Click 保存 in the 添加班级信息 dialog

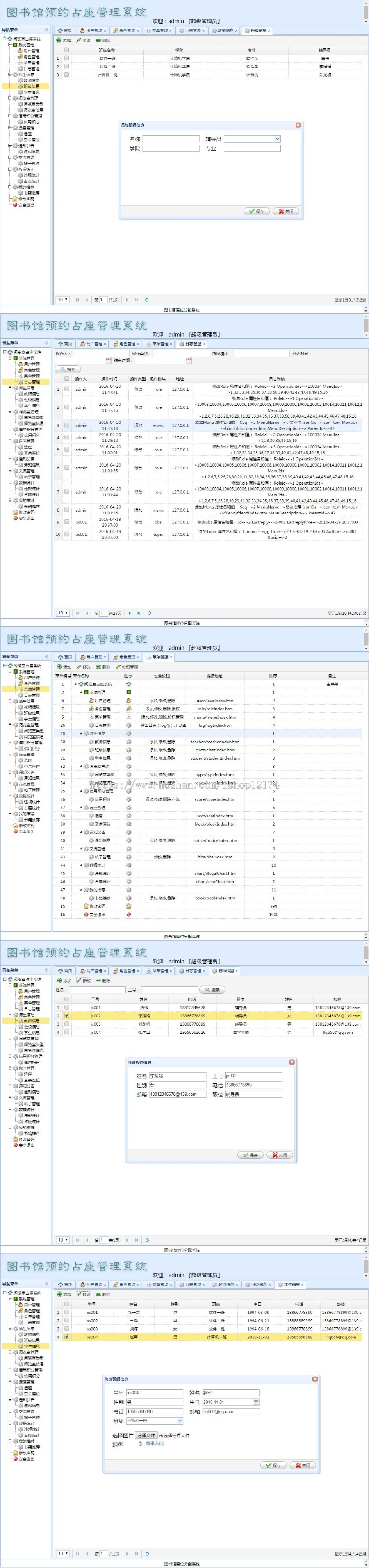pos(257,211)
